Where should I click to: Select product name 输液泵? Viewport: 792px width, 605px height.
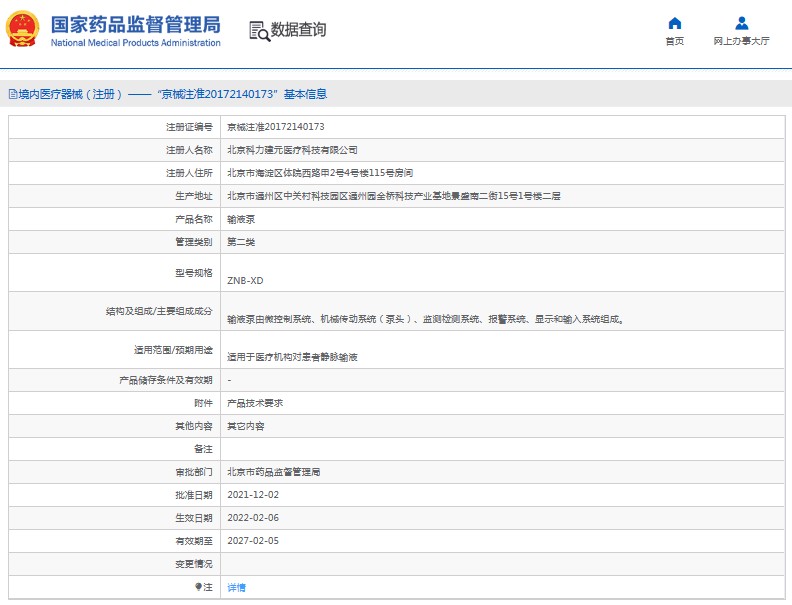coord(241,219)
